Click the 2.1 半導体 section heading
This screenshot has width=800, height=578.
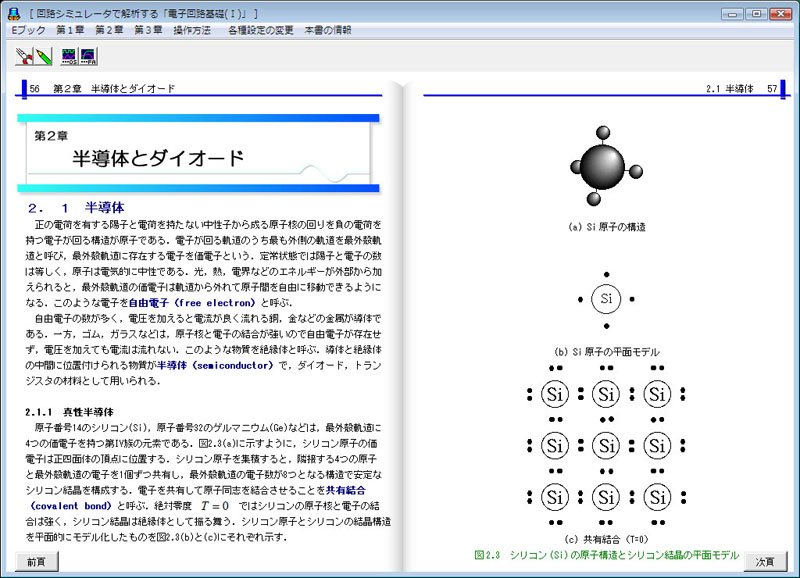coord(77,208)
